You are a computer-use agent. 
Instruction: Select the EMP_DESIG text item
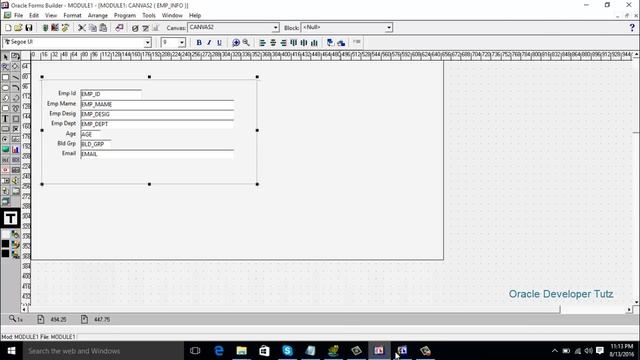click(157, 114)
